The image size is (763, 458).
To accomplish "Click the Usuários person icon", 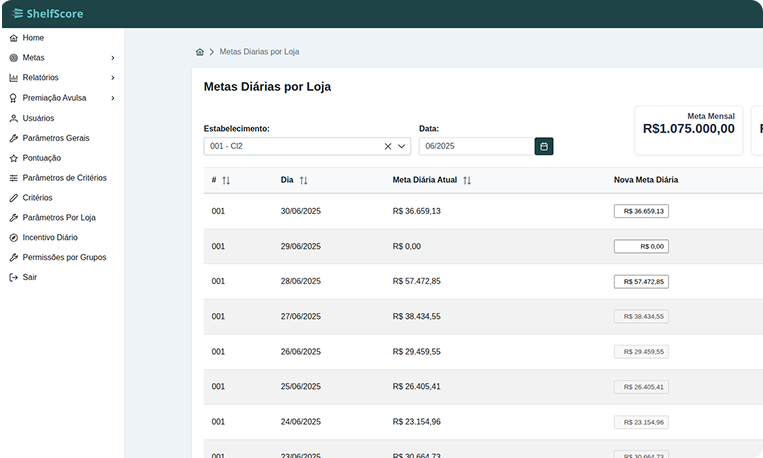I will click(13, 118).
